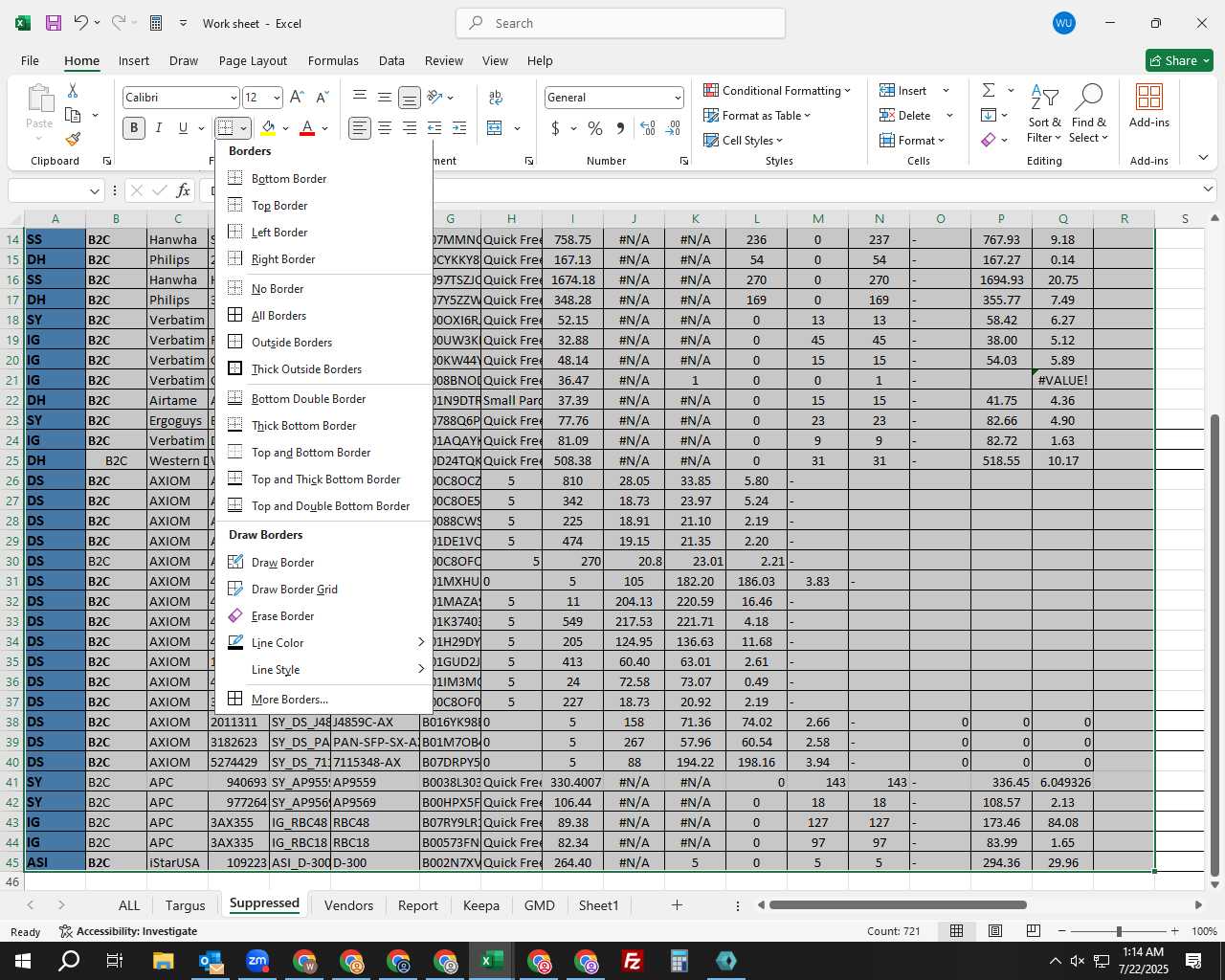Open the font size dropdown arrow
The image size is (1225, 980).
[x=277, y=98]
